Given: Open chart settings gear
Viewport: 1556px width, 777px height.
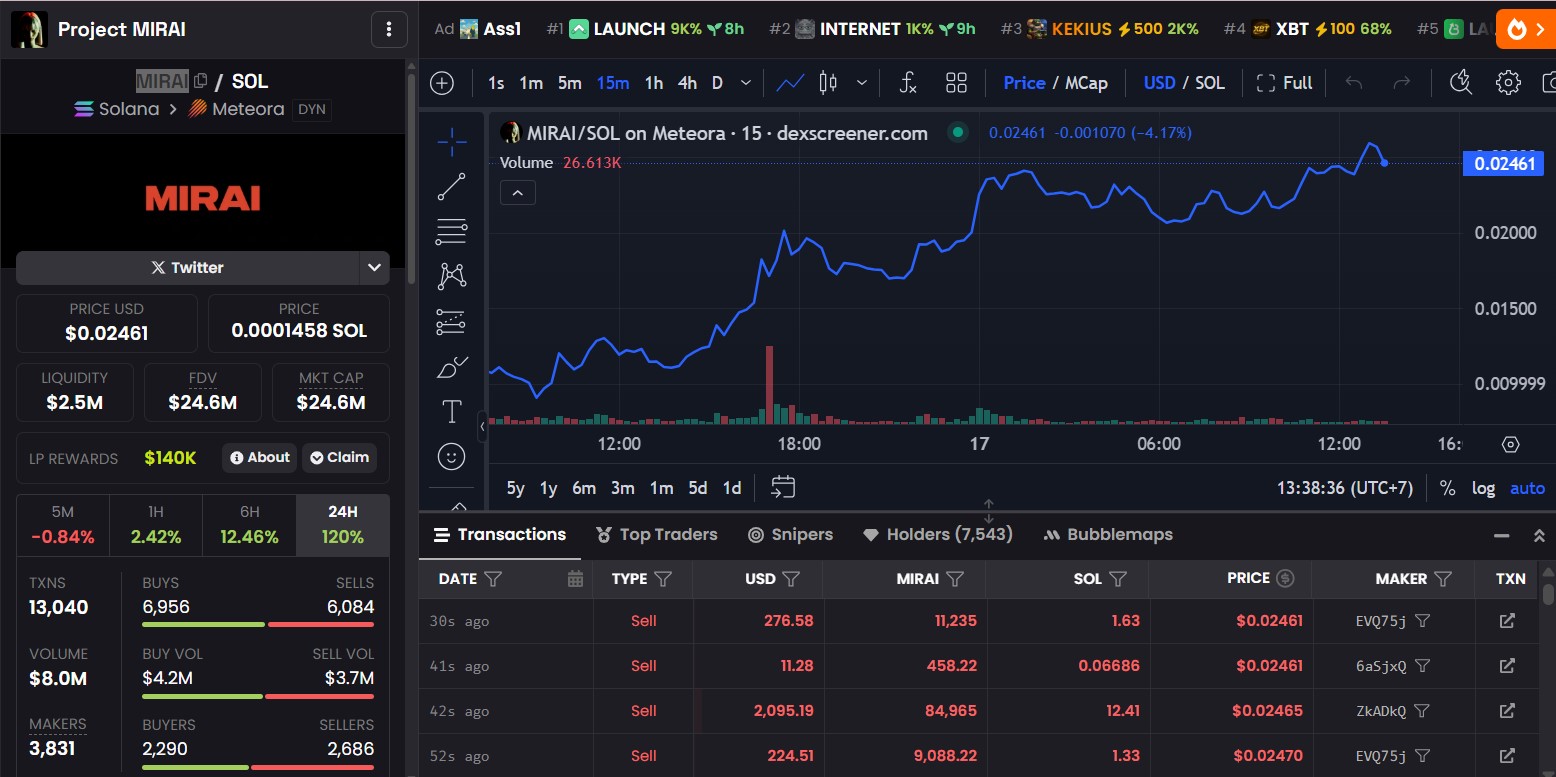Looking at the screenshot, I should pyautogui.click(x=1508, y=83).
